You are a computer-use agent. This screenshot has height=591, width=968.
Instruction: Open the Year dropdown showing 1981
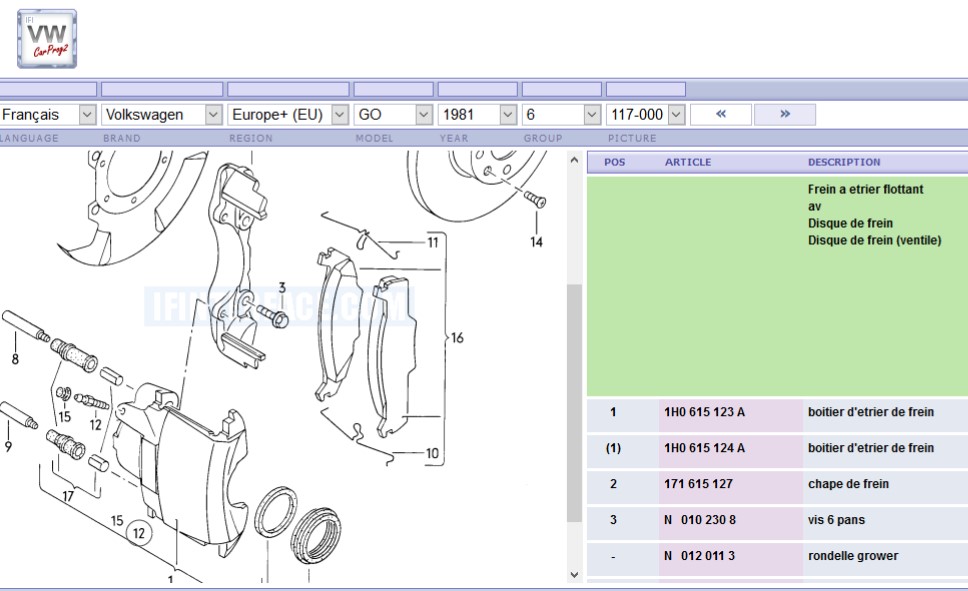(x=477, y=114)
